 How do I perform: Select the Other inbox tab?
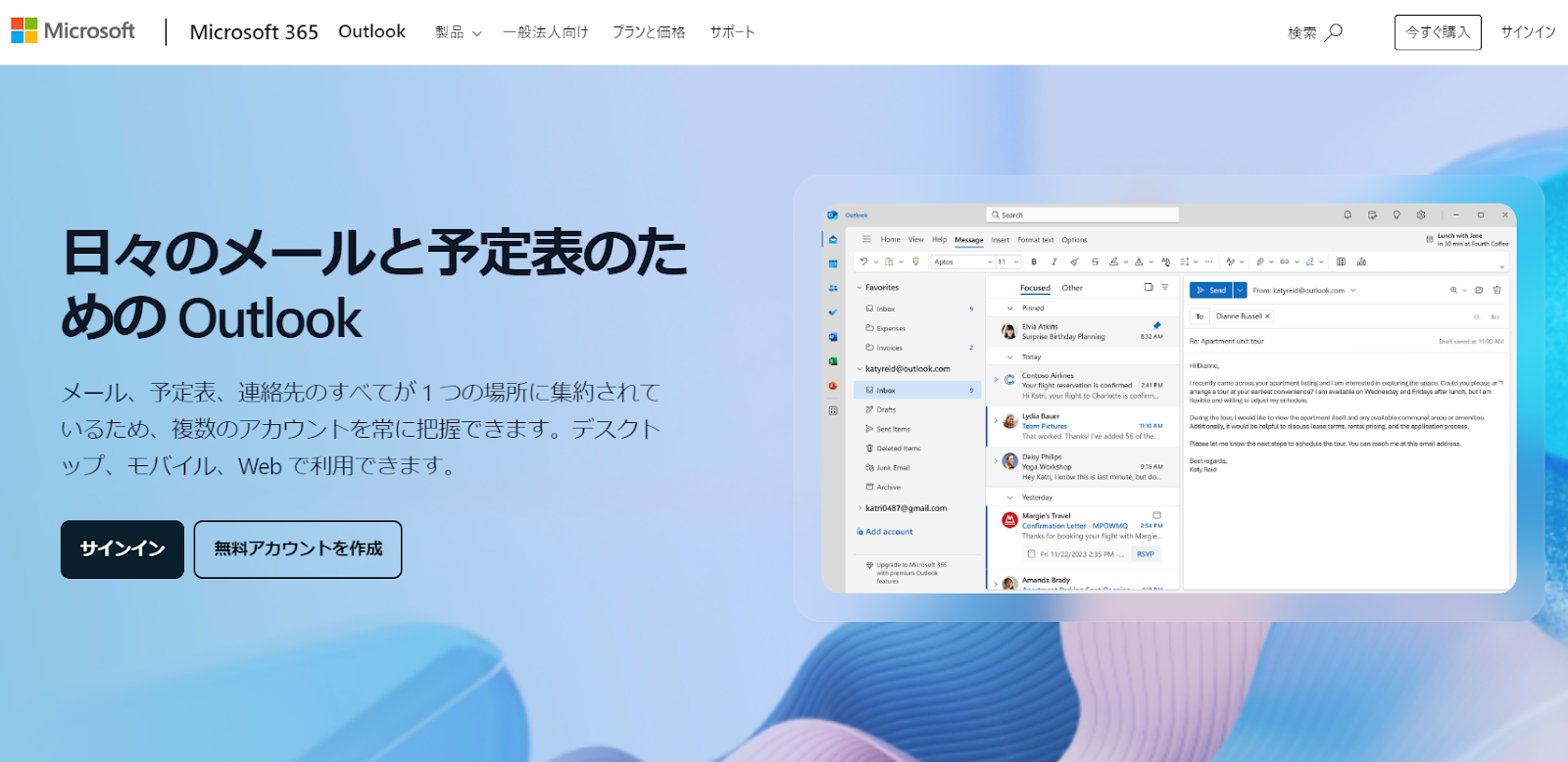(x=1072, y=288)
